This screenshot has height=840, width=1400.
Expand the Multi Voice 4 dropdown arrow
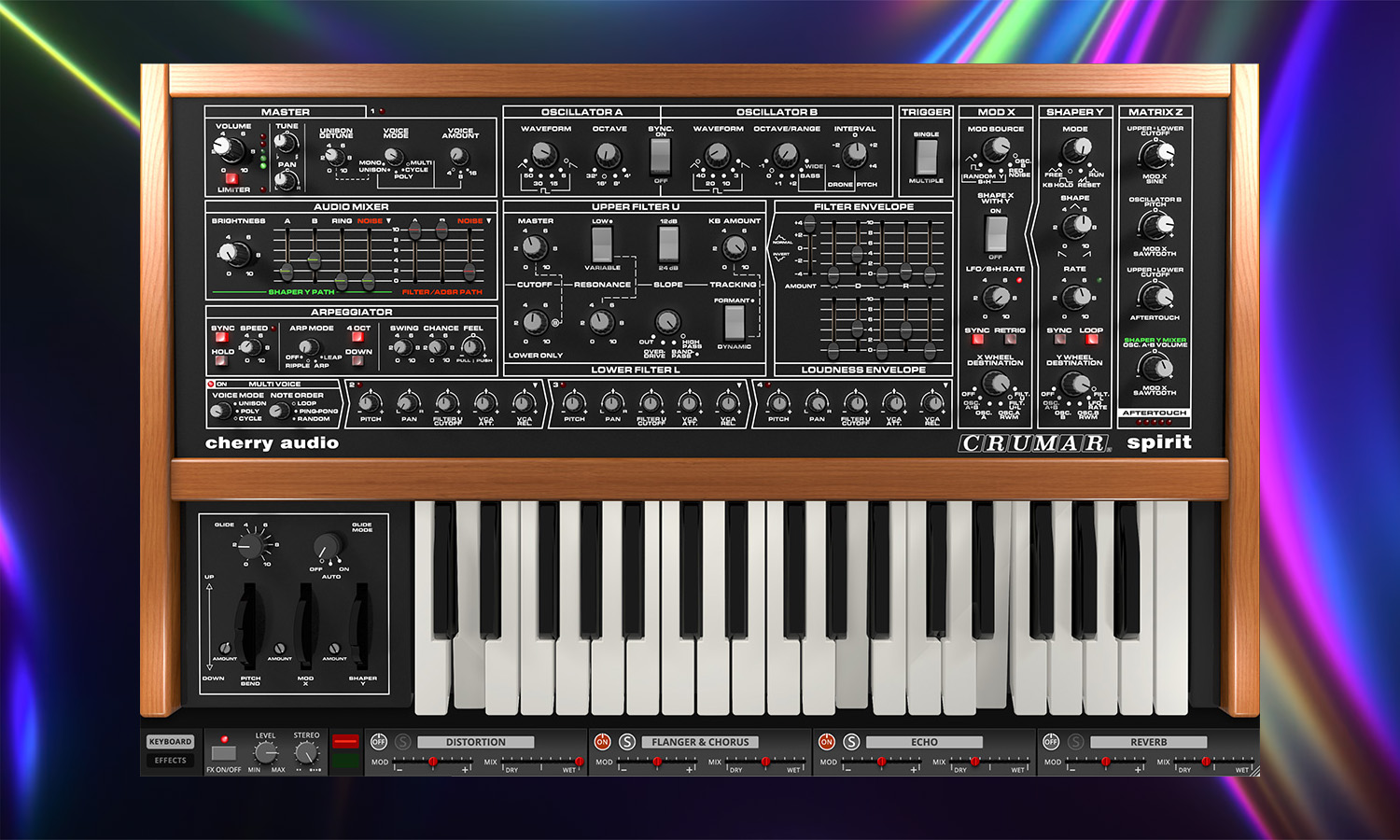[944, 385]
